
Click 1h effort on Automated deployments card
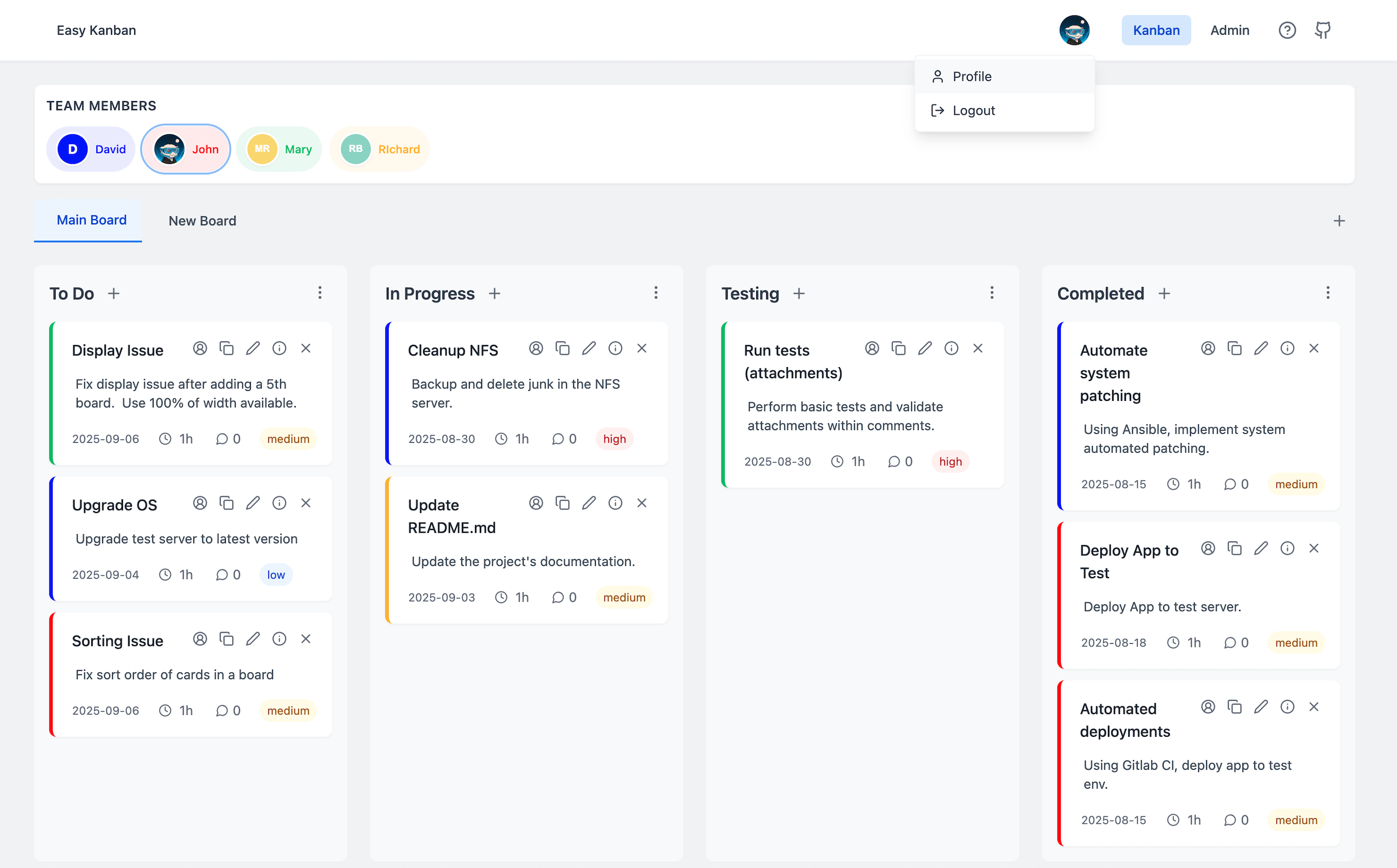point(1183,820)
